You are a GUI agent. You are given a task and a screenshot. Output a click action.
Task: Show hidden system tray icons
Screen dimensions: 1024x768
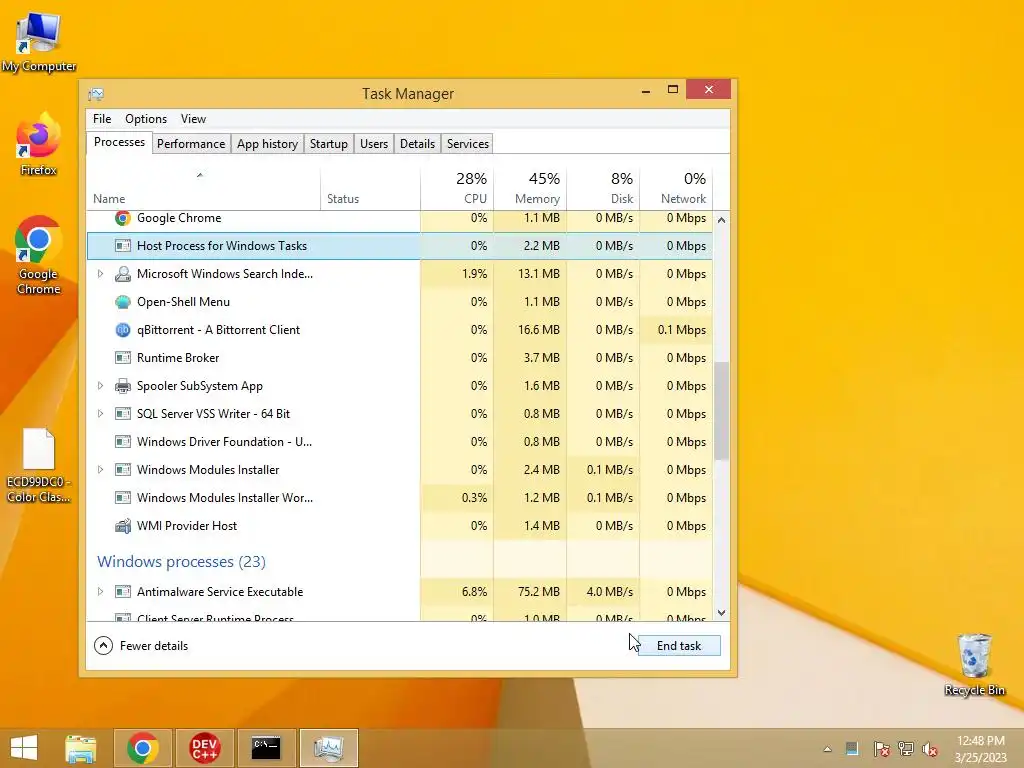point(827,749)
